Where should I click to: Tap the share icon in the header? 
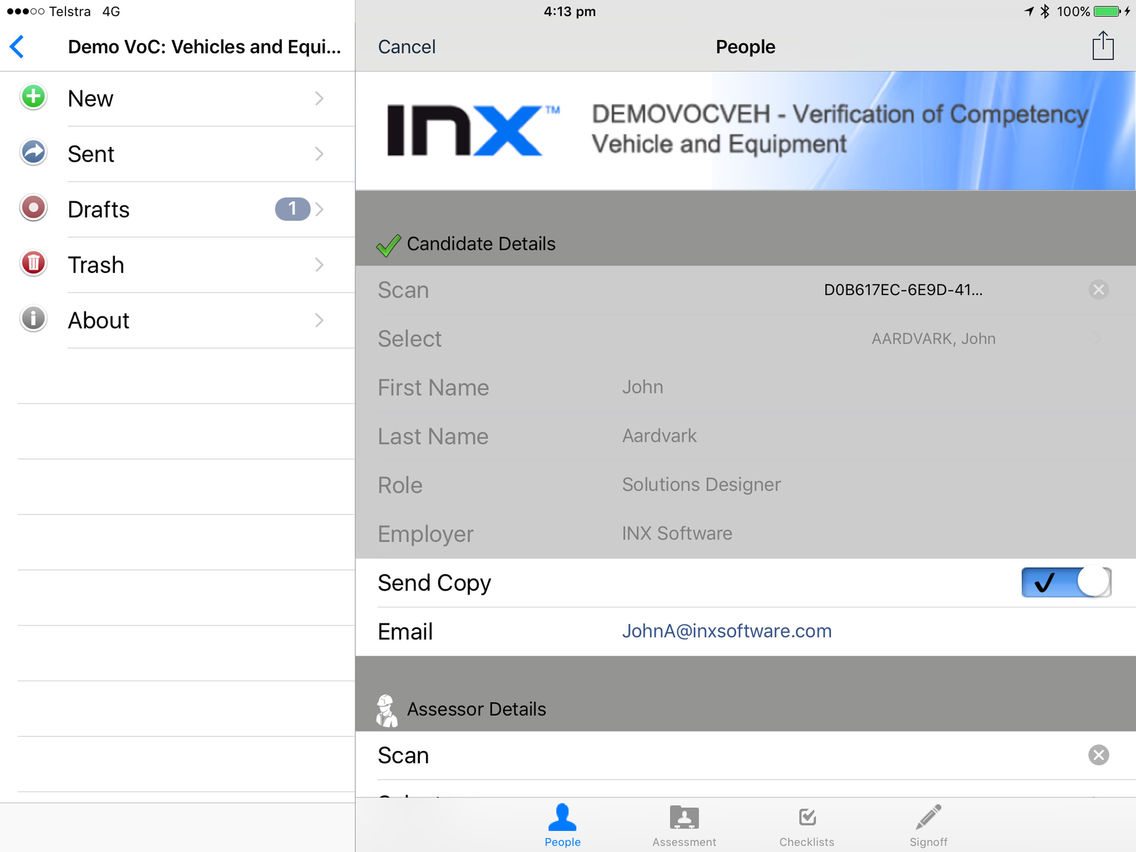pos(1103,46)
